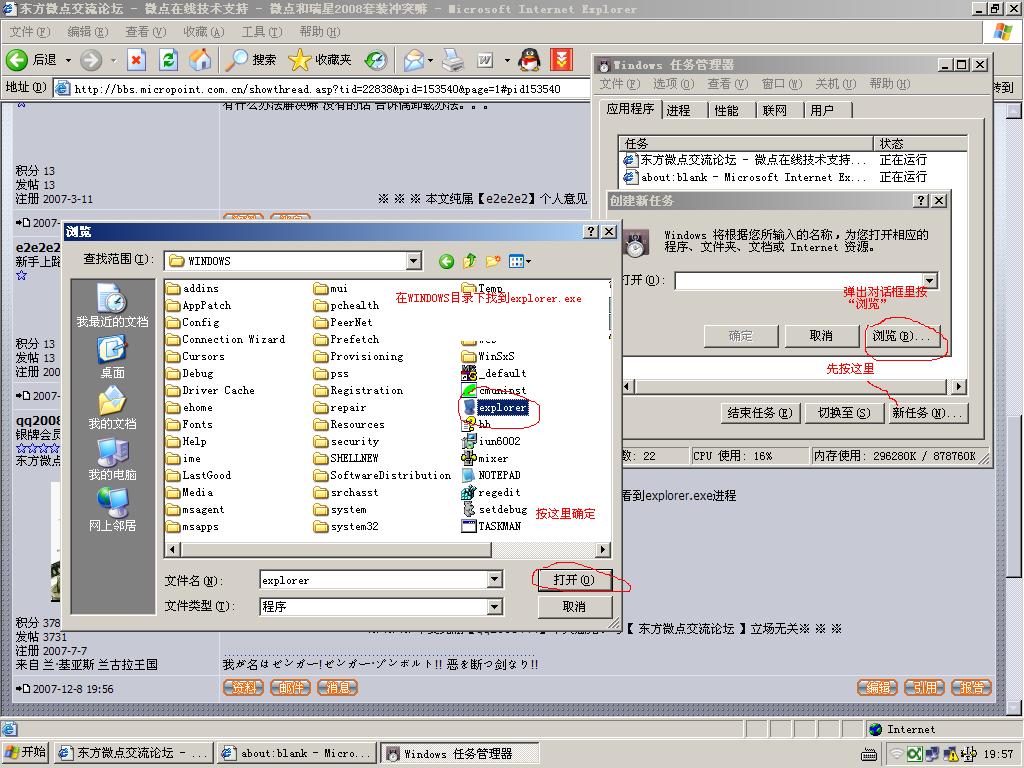Open IE 文件 menu
This screenshot has width=1024, height=768.
[x=29, y=31]
